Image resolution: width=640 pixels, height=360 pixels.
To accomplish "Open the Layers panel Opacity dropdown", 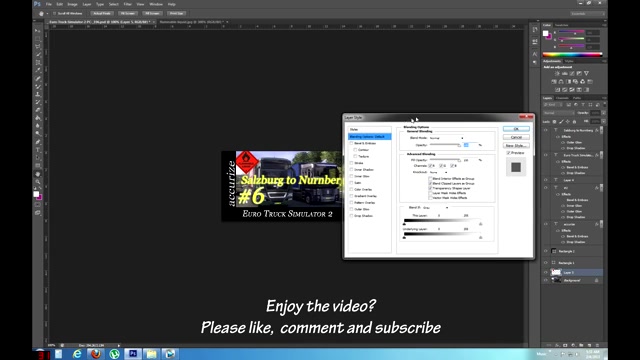I will click(x=604, y=113).
